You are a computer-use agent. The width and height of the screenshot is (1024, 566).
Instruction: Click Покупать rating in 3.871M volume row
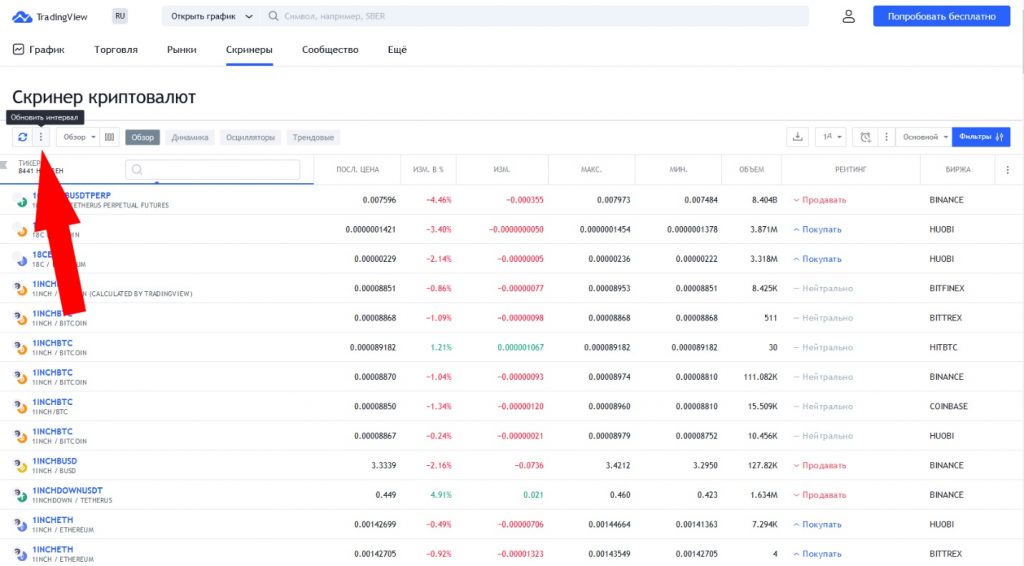pyautogui.click(x=817, y=229)
